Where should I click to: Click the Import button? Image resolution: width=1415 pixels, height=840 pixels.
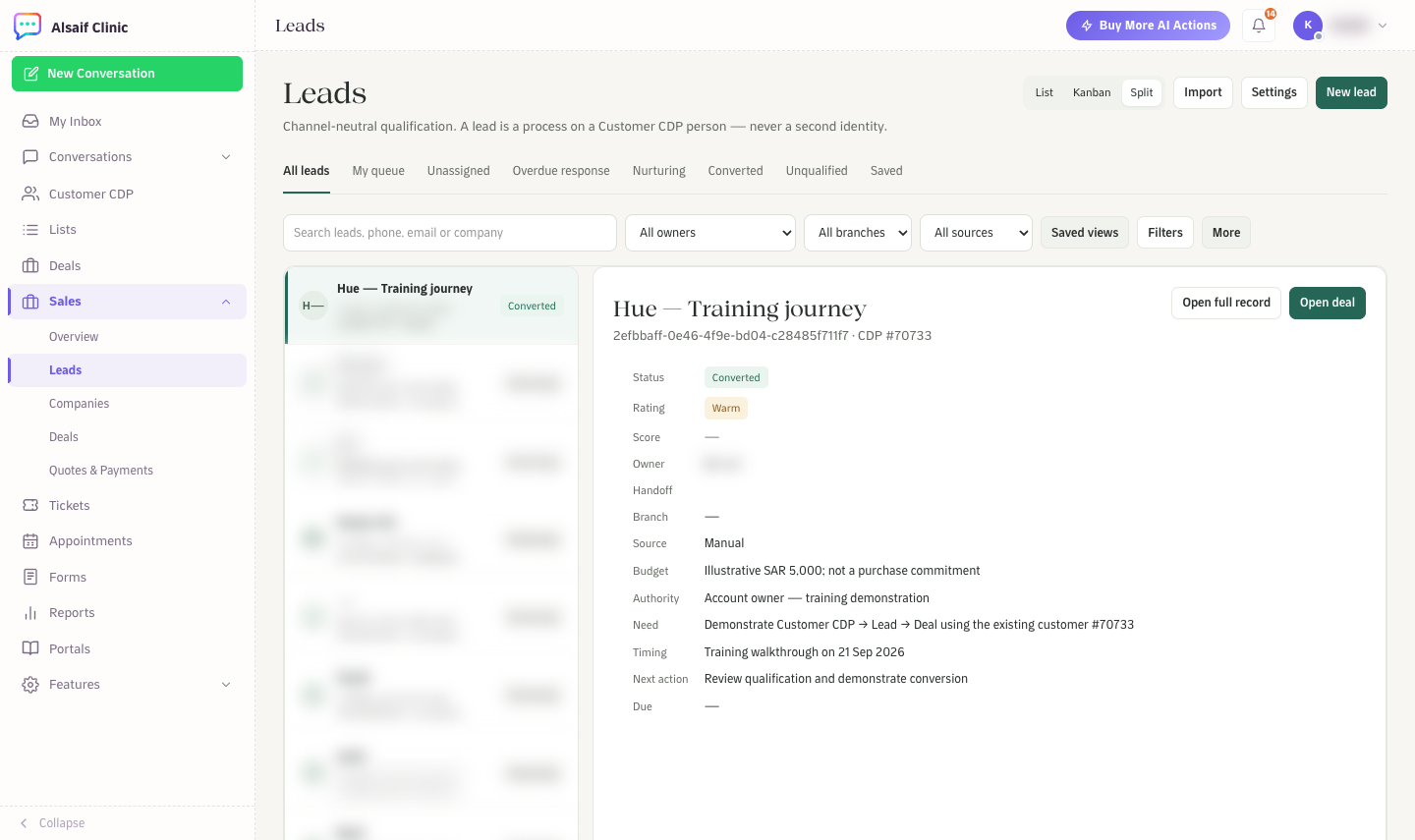pyautogui.click(x=1203, y=92)
